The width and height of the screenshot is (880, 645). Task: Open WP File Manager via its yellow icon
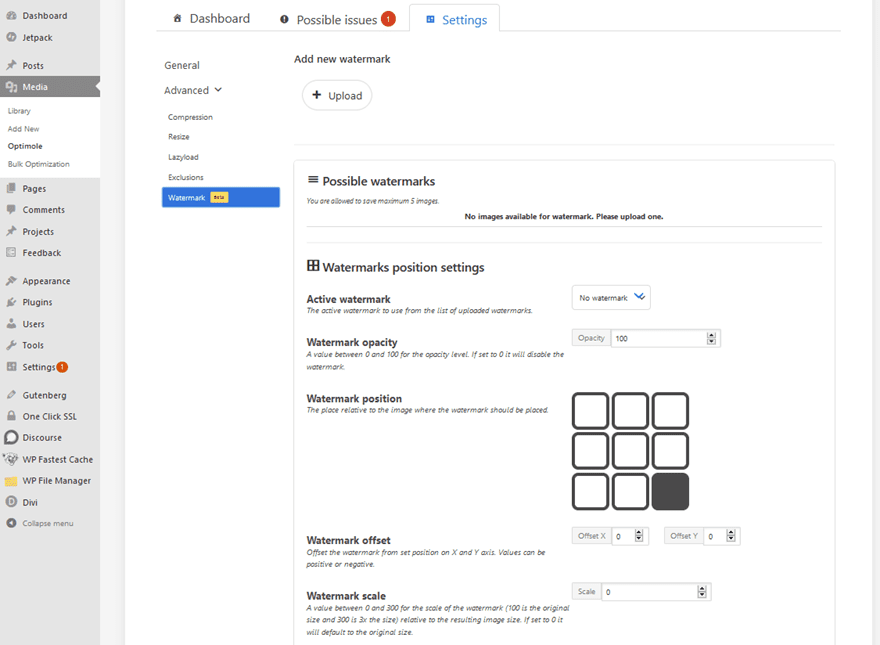click(12, 480)
